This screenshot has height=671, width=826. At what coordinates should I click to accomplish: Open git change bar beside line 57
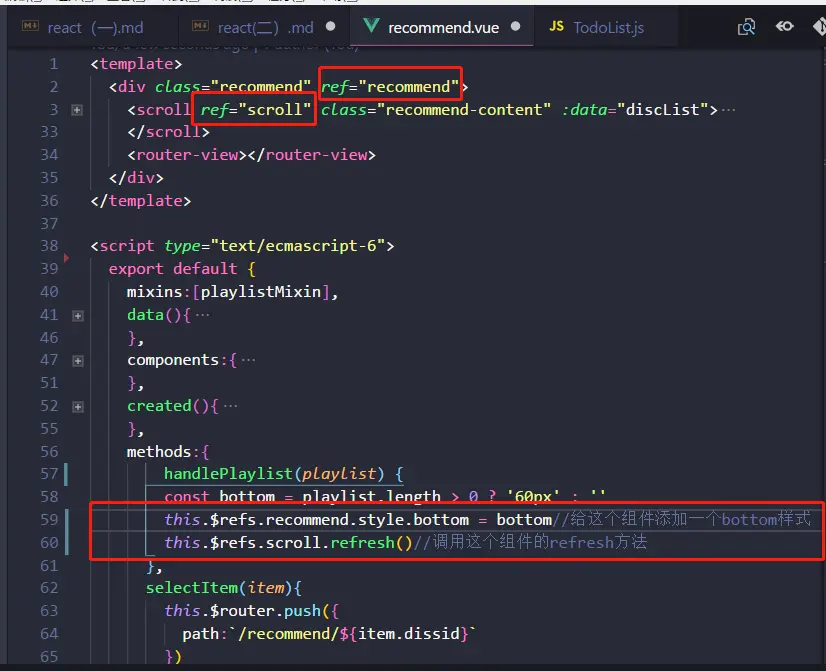tap(66, 474)
